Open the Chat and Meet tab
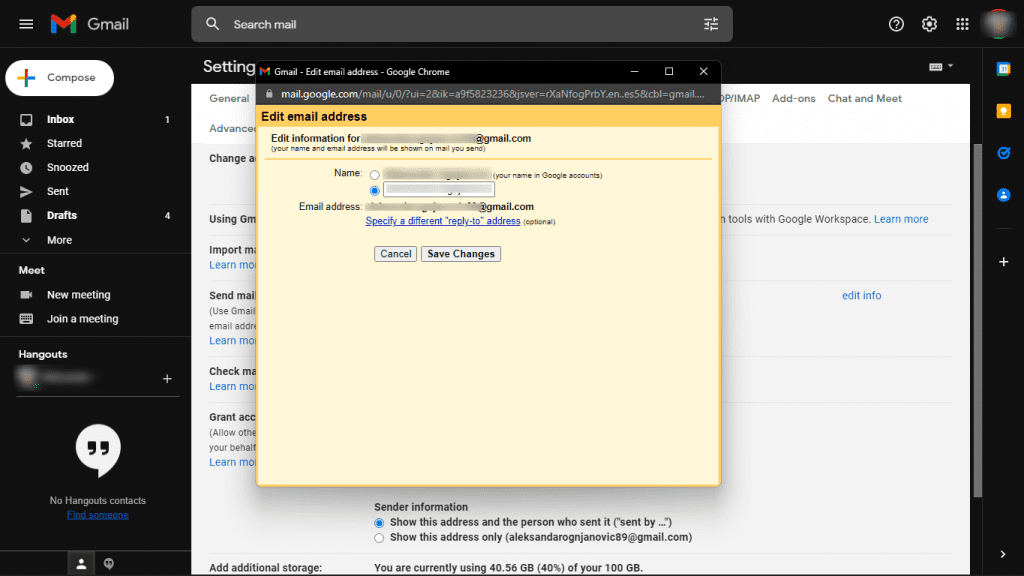This screenshot has width=1024, height=576. point(864,99)
